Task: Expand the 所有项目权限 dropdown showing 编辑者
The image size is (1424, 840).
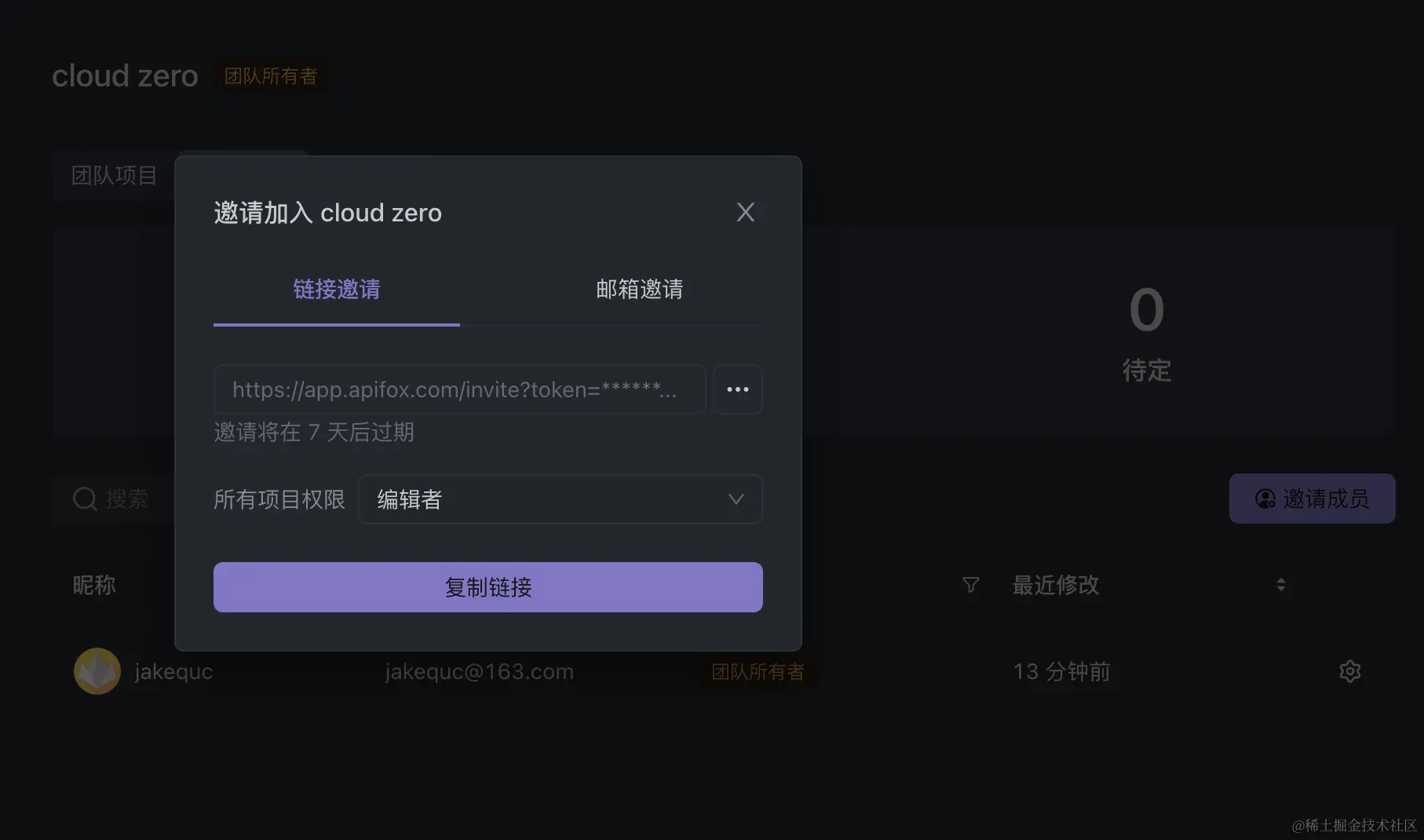Action: click(x=560, y=499)
